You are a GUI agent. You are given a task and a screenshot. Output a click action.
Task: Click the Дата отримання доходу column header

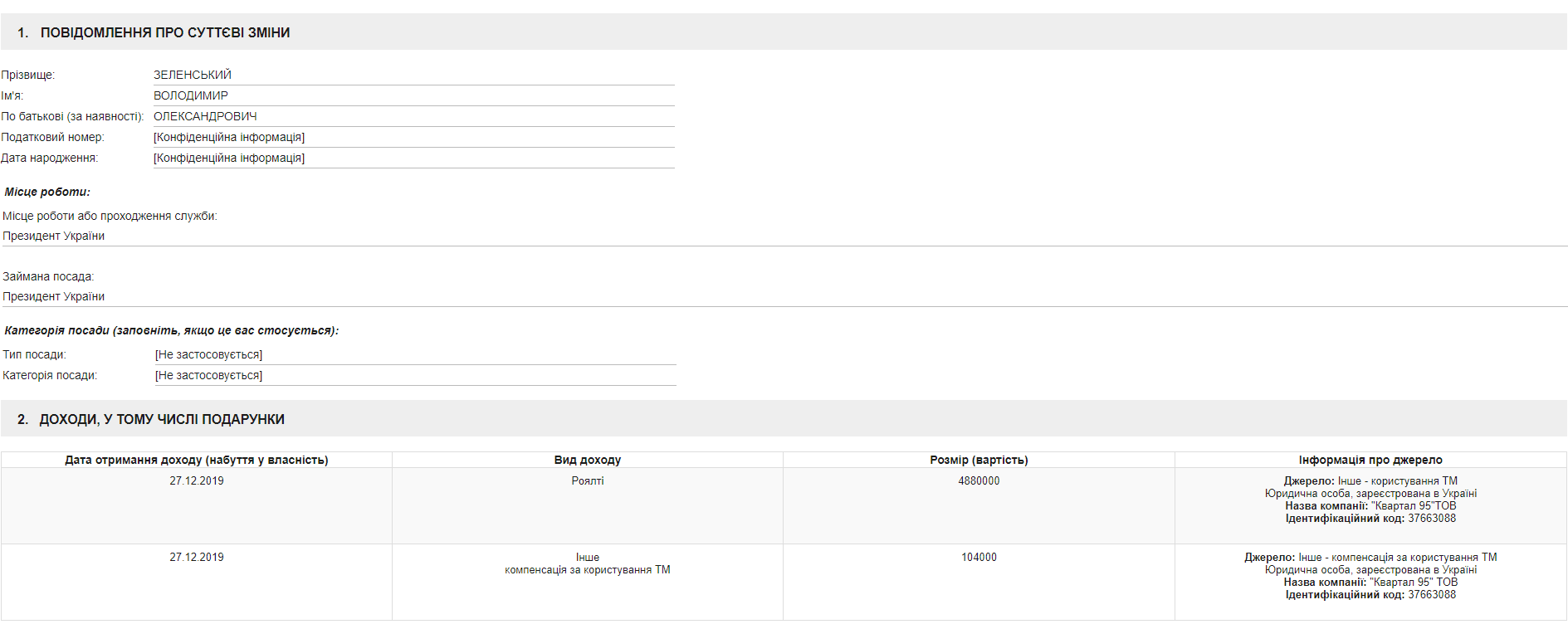197,460
